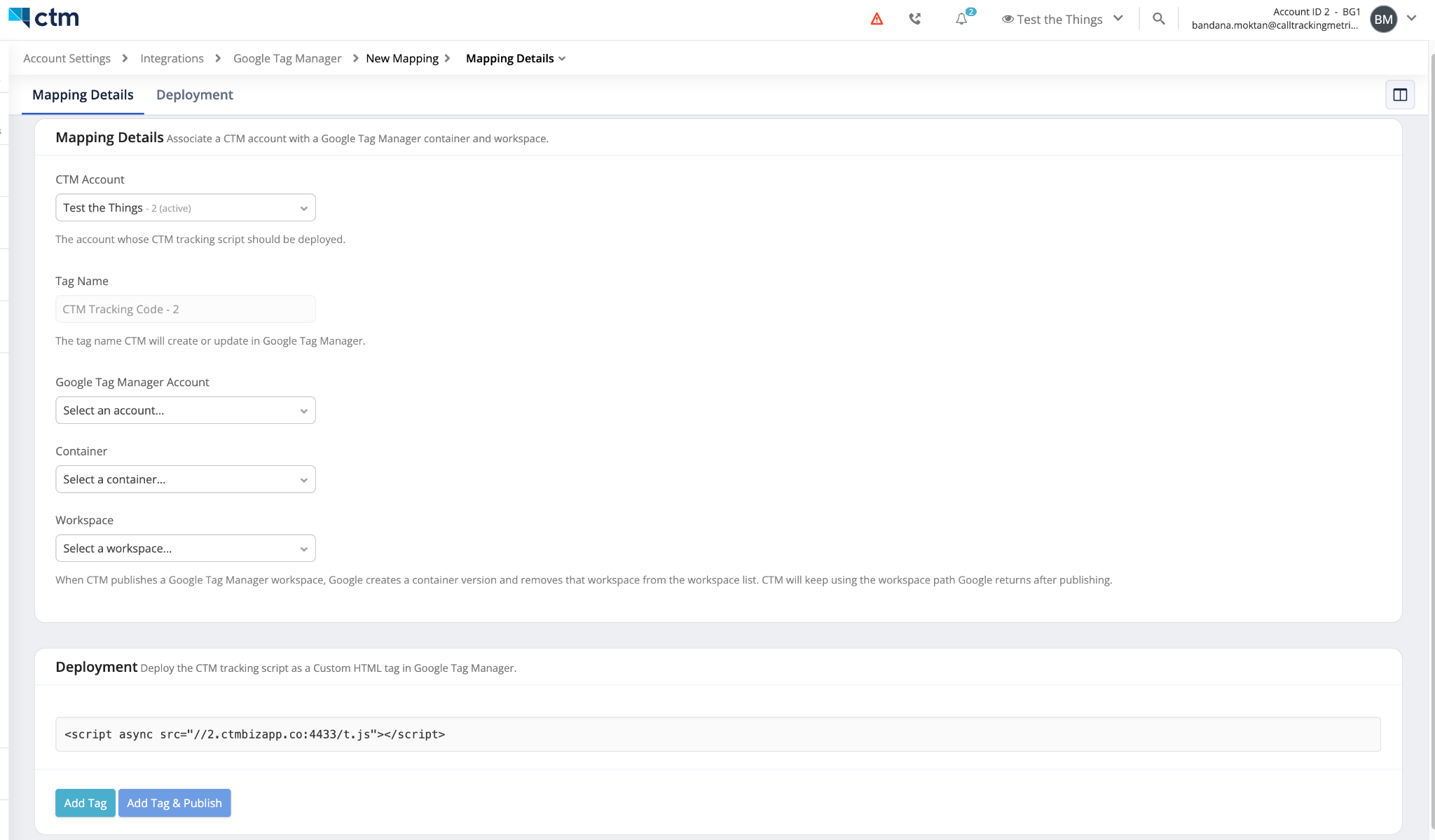Open the CTM Account dropdown
This screenshot has height=840, width=1435.
(x=186, y=207)
